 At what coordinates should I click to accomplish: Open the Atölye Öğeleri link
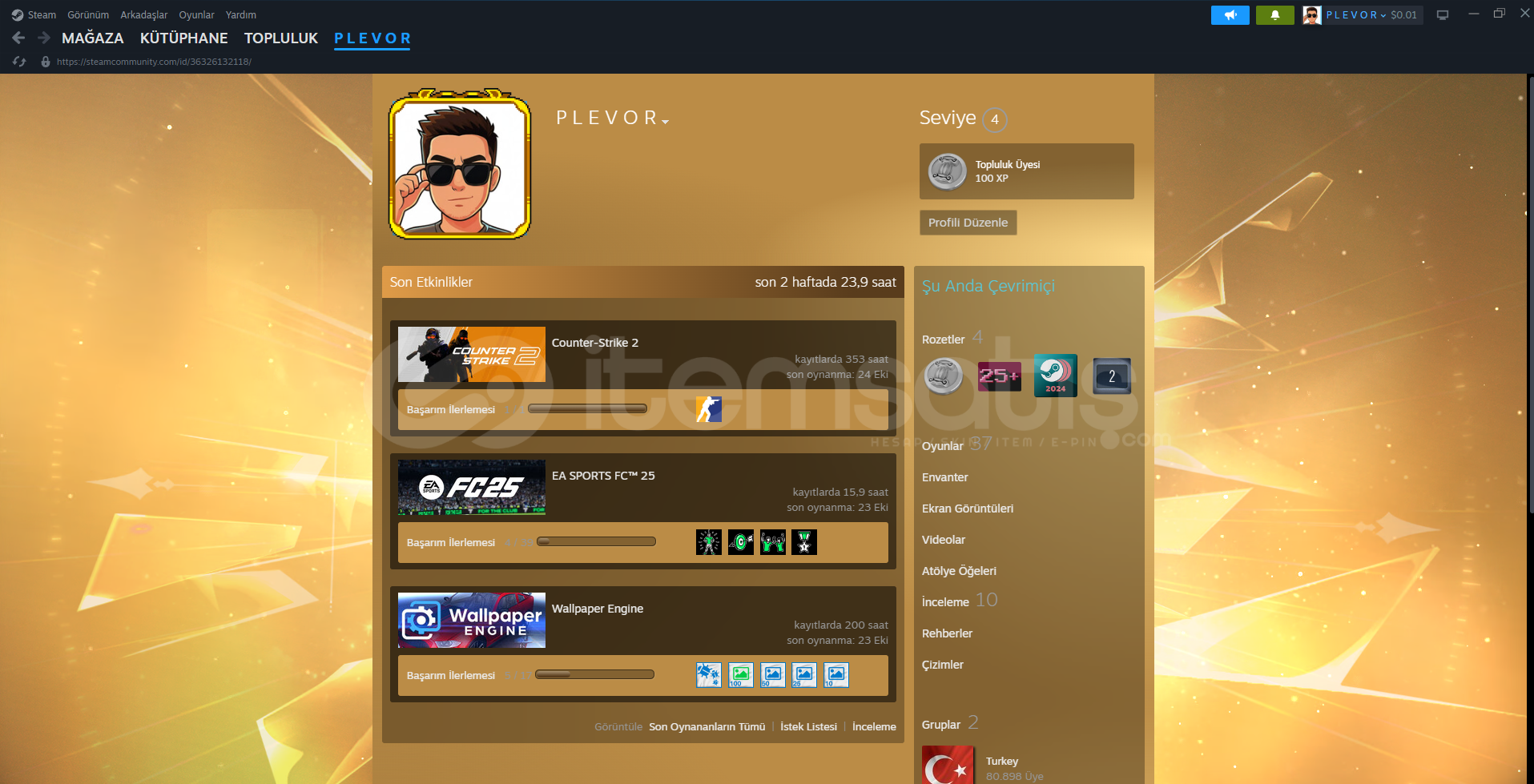pyautogui.click(x=959, y=571)
